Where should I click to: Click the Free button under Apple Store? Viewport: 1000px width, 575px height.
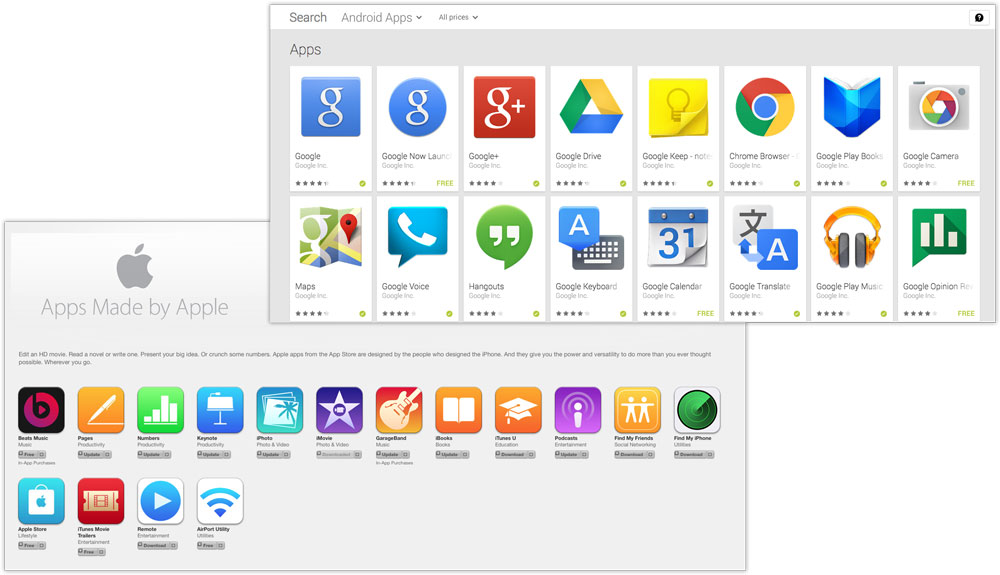pos(32,546)
